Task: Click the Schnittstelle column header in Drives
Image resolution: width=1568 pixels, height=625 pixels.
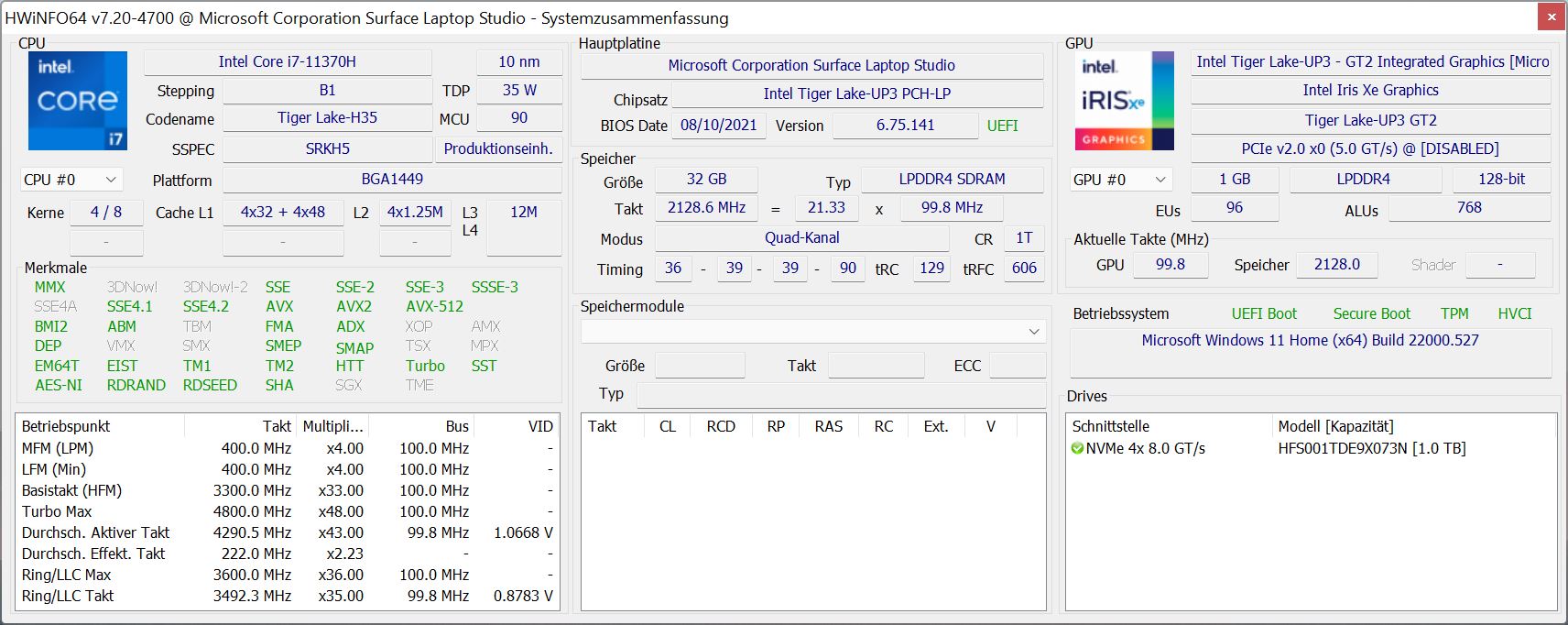Action: [x=1110, y=426]
